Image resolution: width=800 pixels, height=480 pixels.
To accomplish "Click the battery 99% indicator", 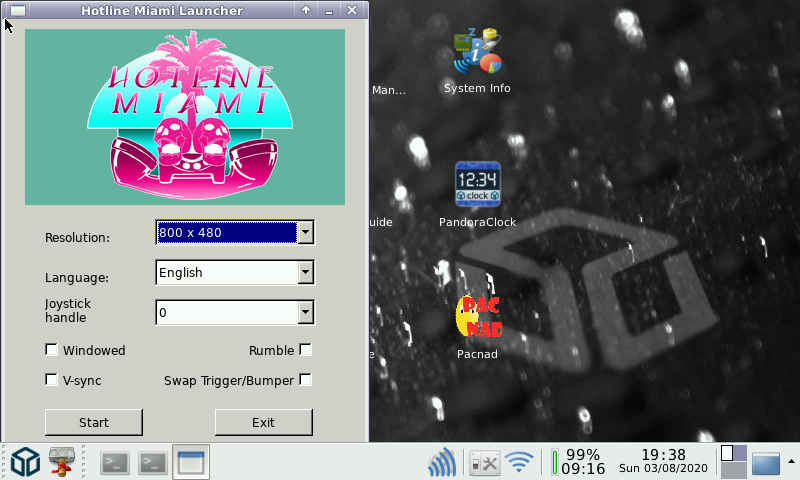I will click(x=580, y=462).
